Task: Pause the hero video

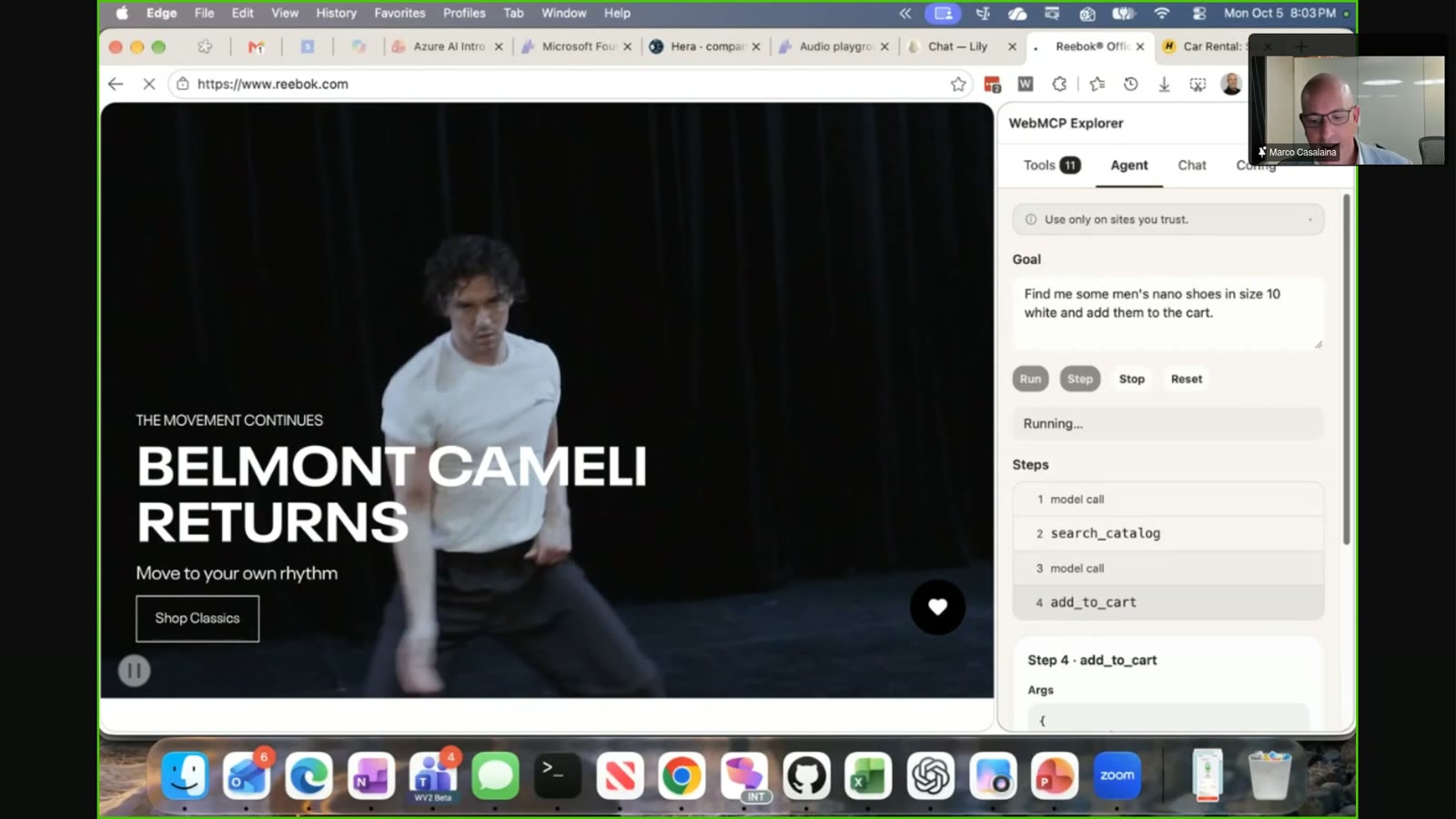Action: (134, 671)
